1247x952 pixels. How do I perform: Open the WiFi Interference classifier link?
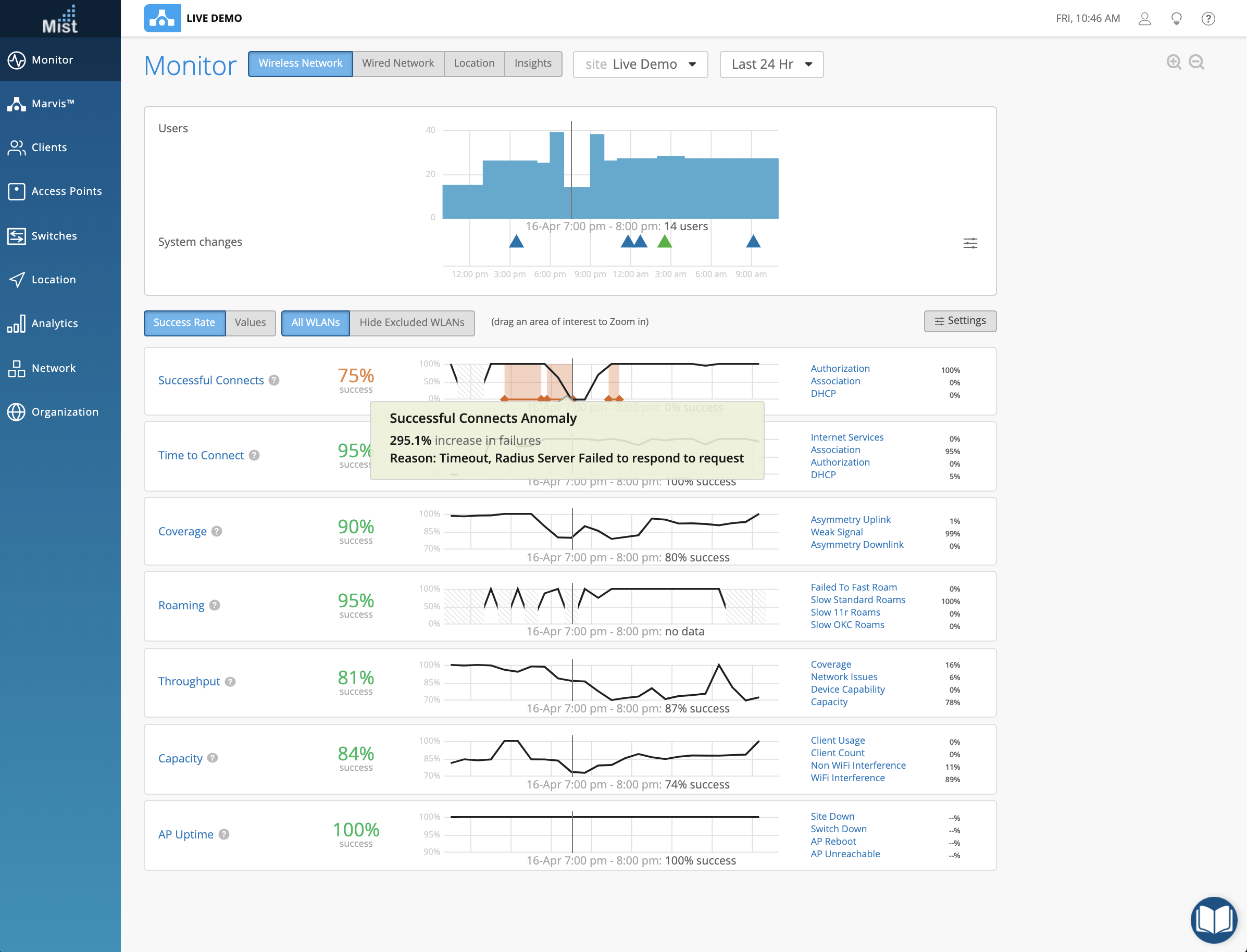point(847,778)
